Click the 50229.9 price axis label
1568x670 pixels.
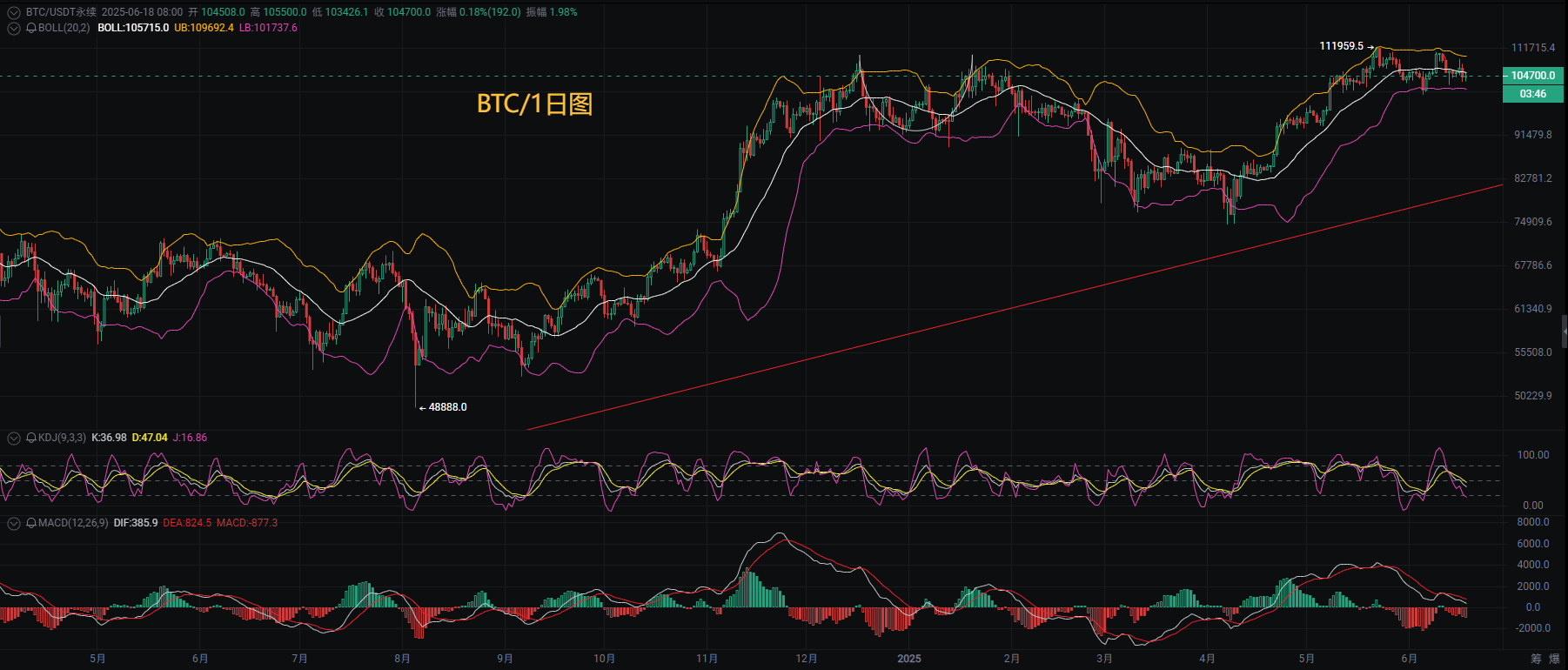(x=1533, y=396)
